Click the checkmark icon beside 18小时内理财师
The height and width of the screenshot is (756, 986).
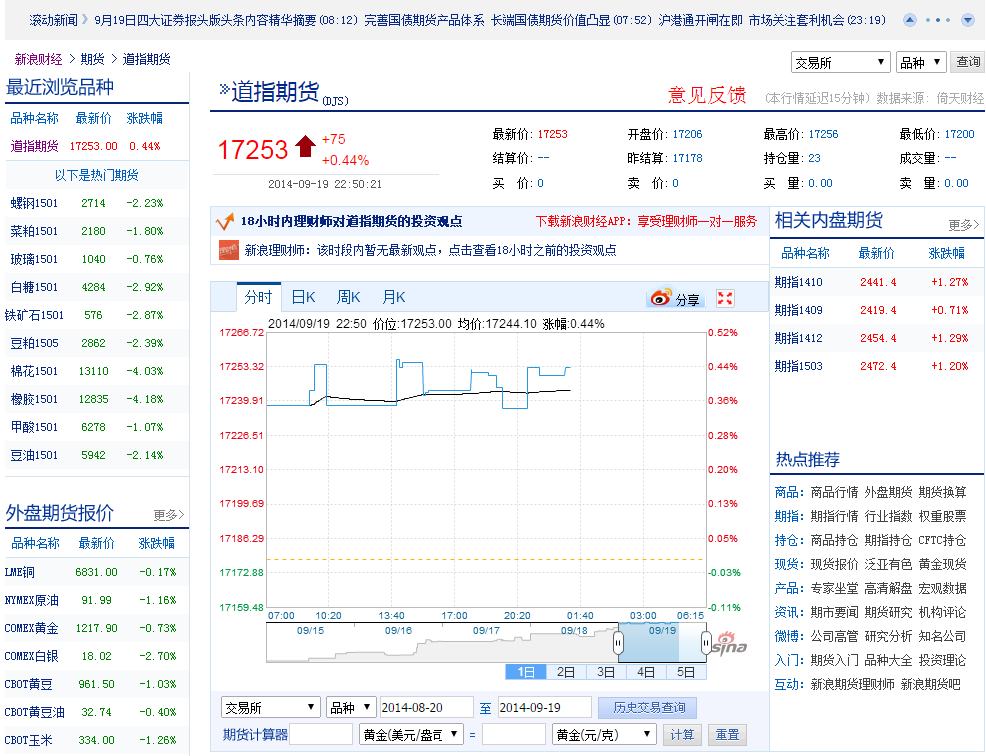(224, 221)
